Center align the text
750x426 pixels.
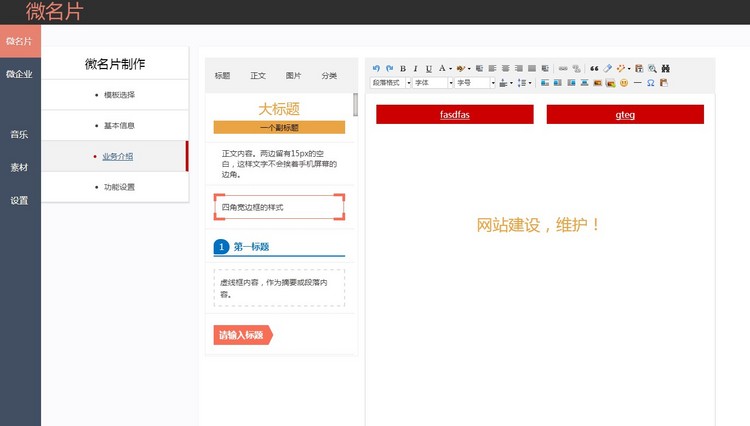[506, 68]
